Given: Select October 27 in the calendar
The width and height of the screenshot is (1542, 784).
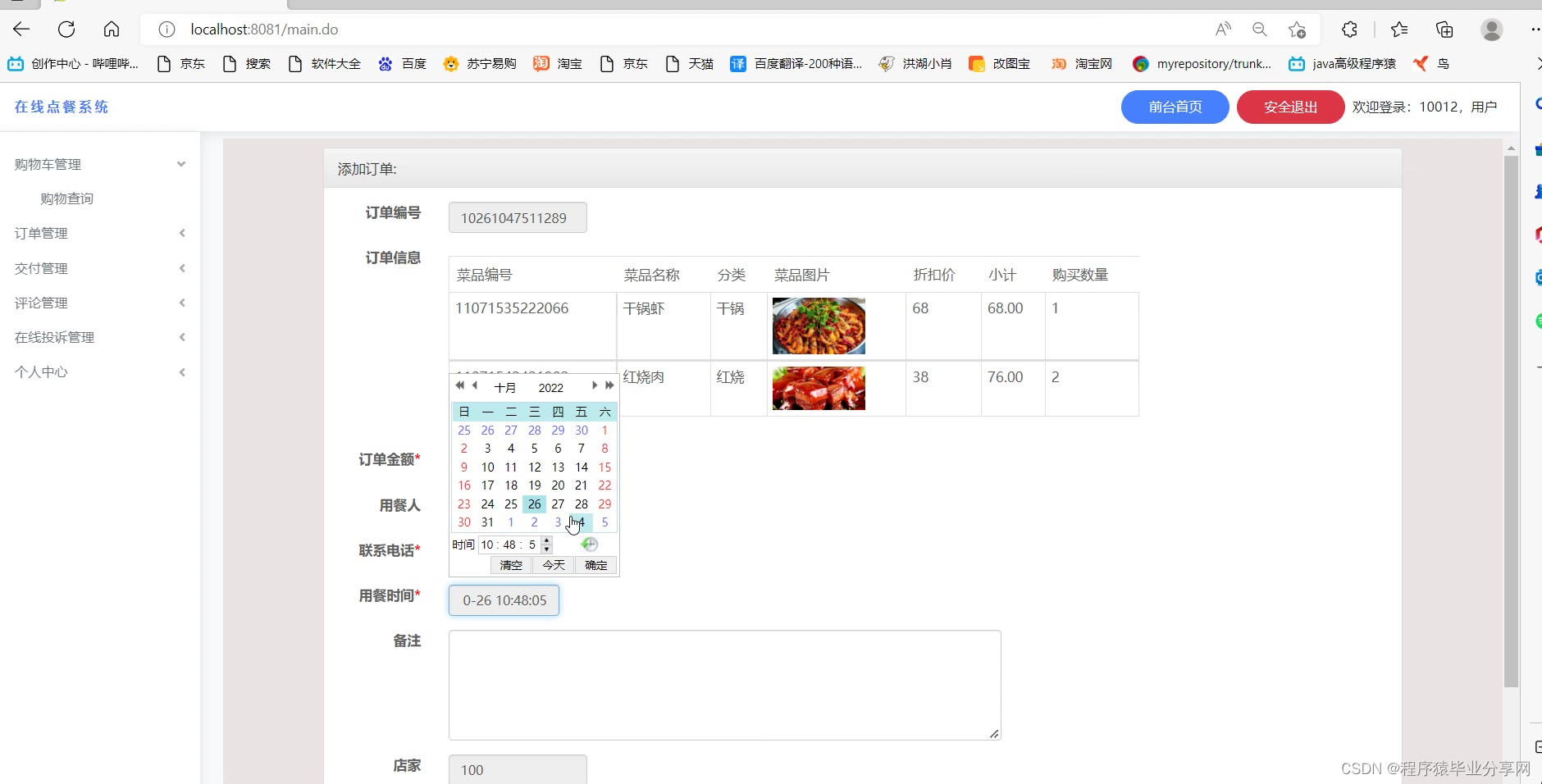Looking at the screenshot, I should pos(558,504).
